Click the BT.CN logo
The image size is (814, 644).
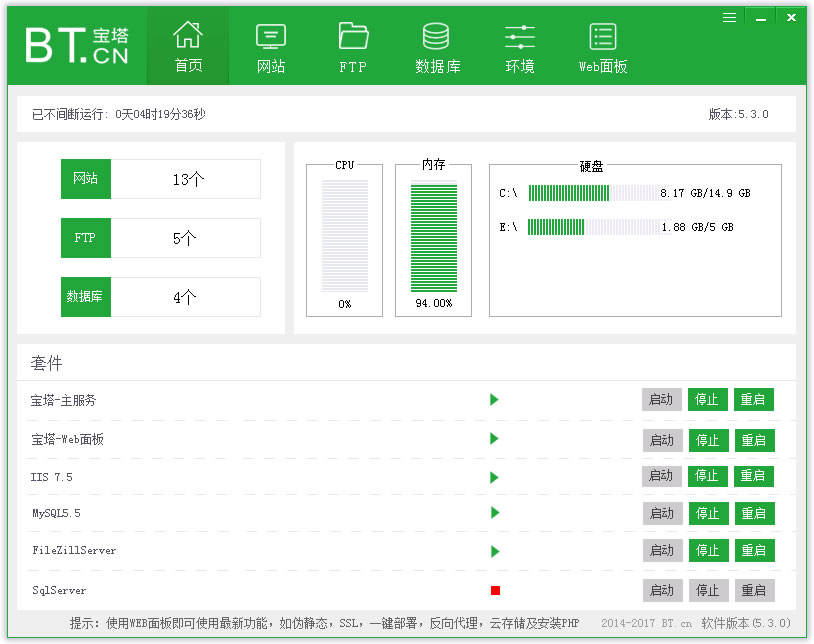pos(77,46)
